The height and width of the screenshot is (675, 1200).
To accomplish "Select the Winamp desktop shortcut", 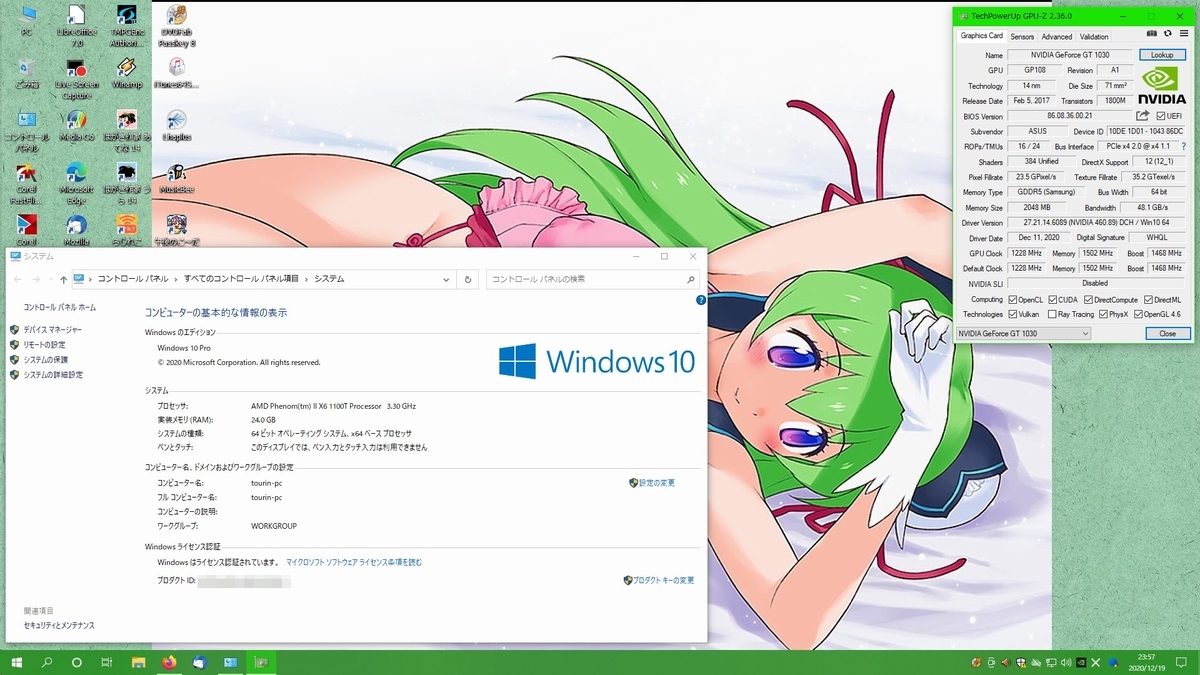I will coord(126,74).
